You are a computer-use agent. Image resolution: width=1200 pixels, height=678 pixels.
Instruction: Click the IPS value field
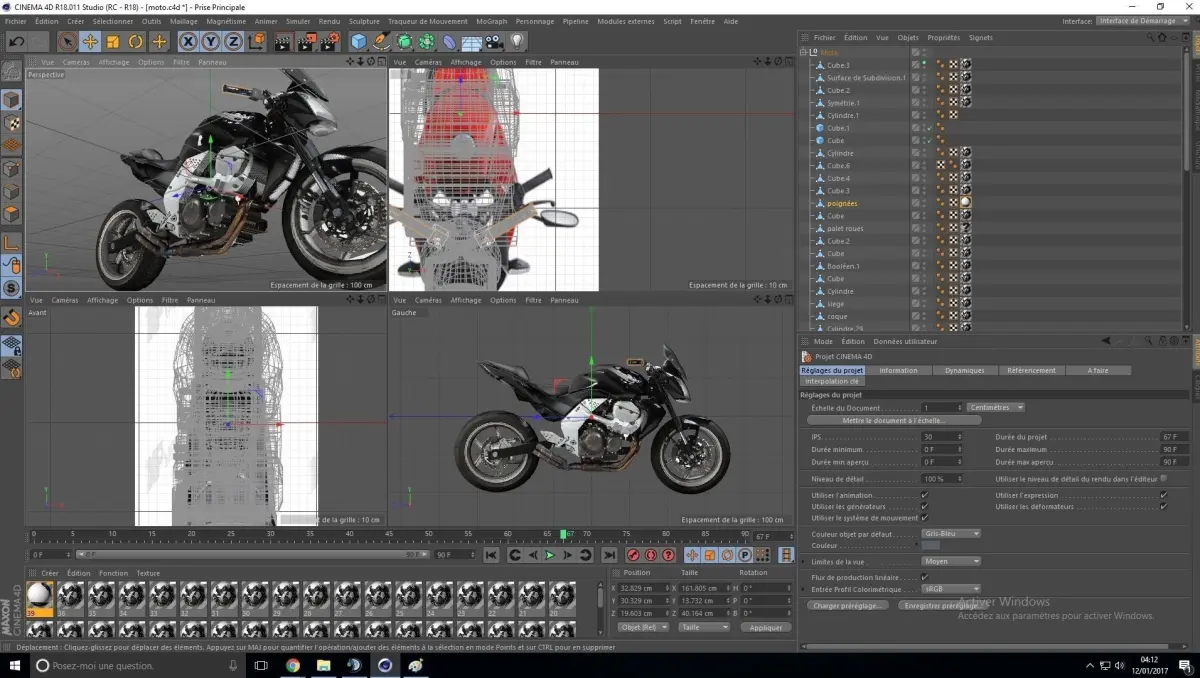[x=940, y=437]
